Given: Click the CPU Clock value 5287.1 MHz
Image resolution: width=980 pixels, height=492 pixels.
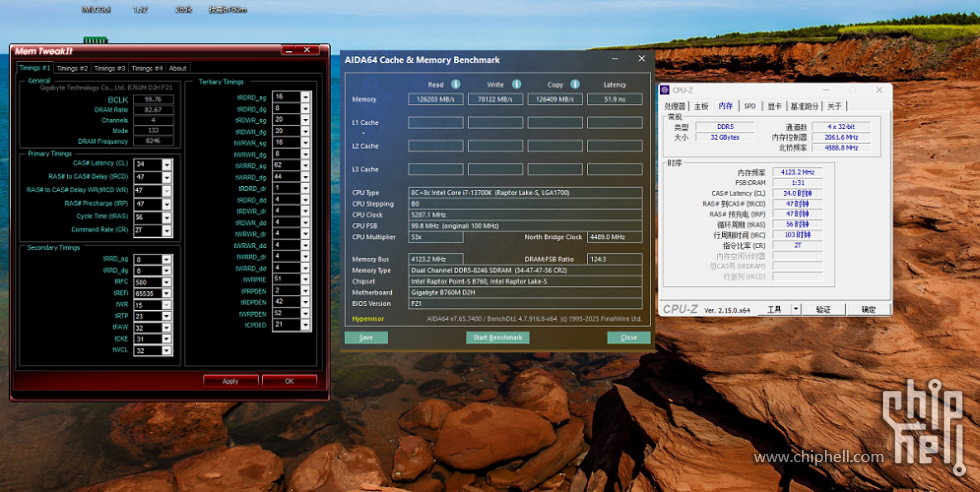Looking at the screenshot, I should pos(526,214).
